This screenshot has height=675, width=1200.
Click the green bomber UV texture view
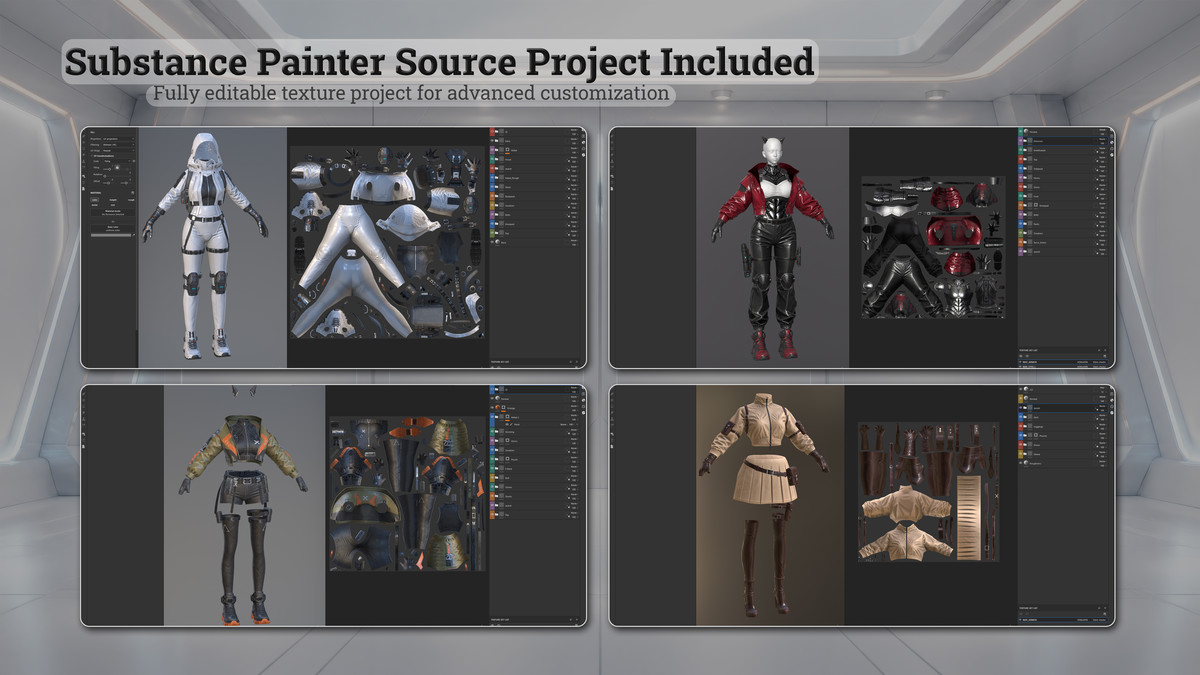pyautogui.click(x=407, y=494)
